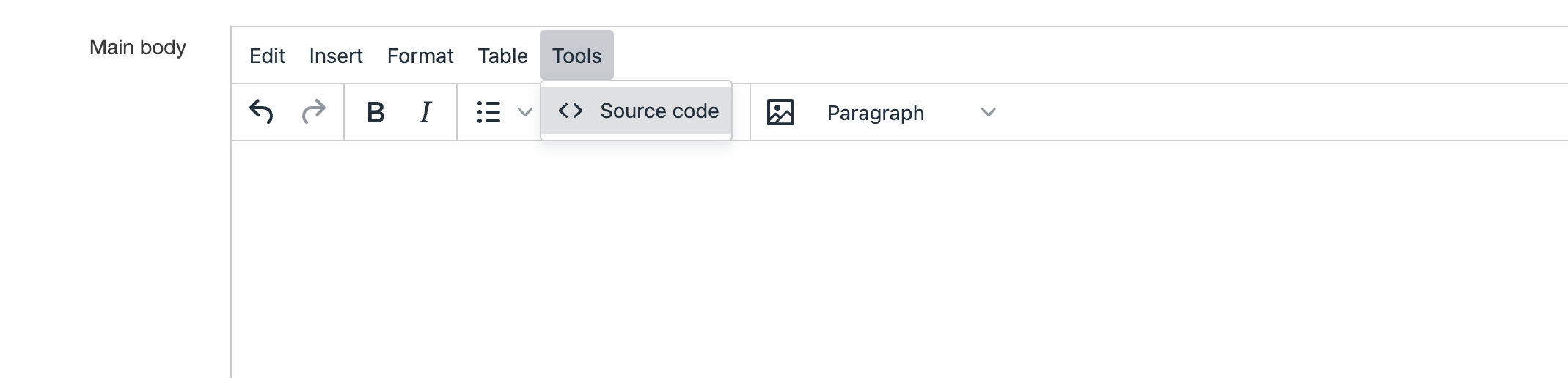The width and height of the screenshot is (1568, 378).
Task: Toggle bold formatting
Action: pos(375,112)
